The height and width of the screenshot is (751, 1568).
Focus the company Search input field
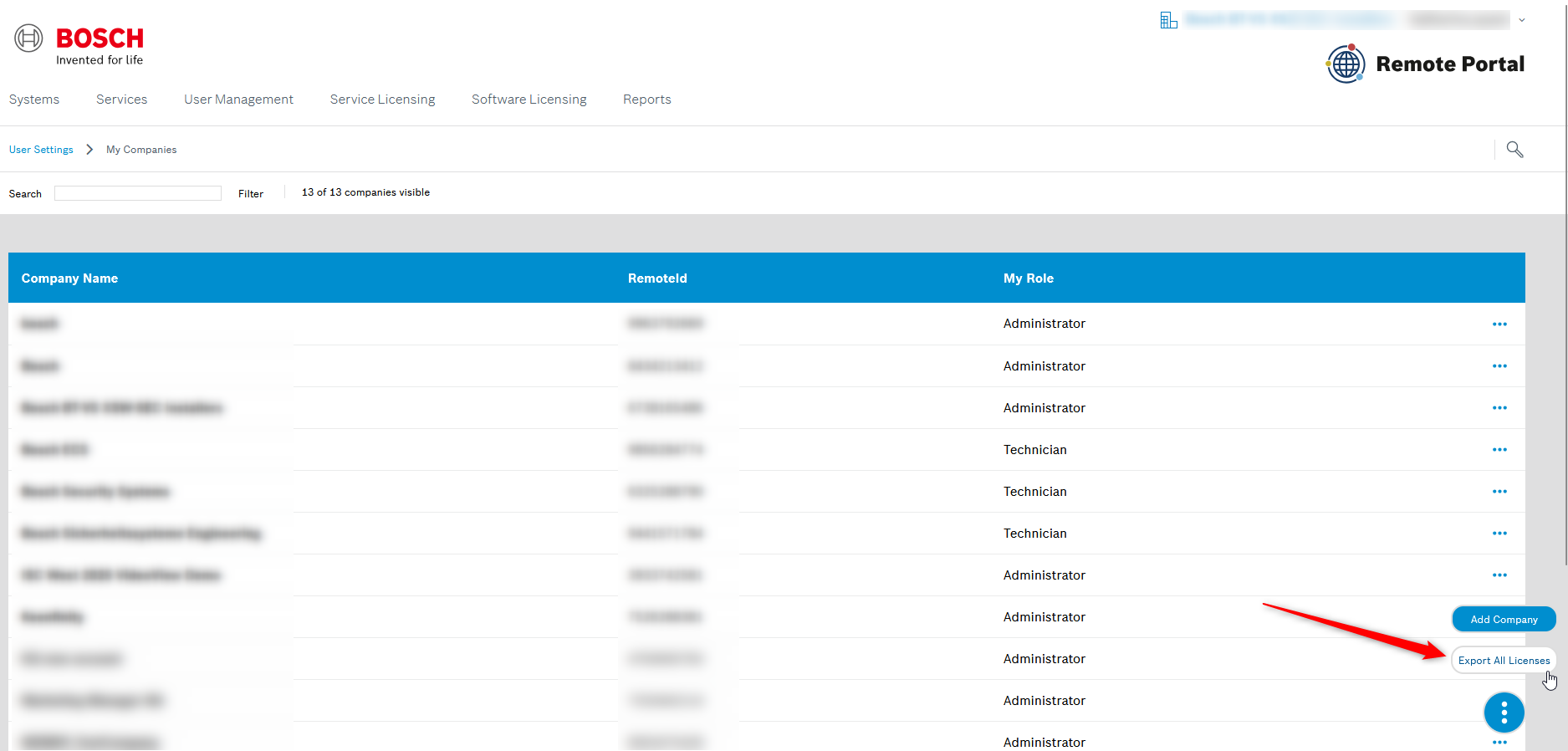(138, 194)
